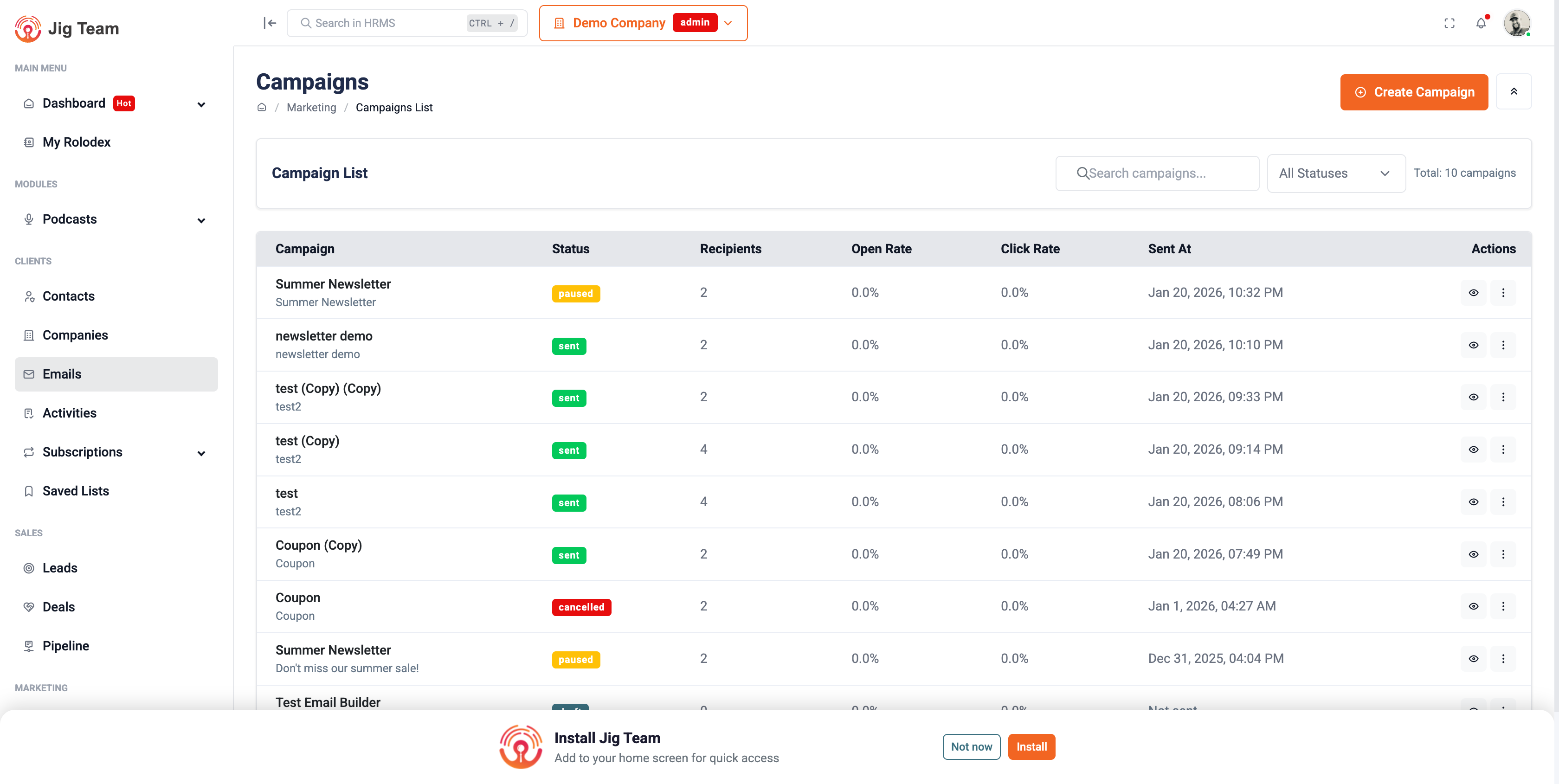1559x784 pixels.
Task: Click the Search campaigns input field
Action: click(x=1157, y=173)
